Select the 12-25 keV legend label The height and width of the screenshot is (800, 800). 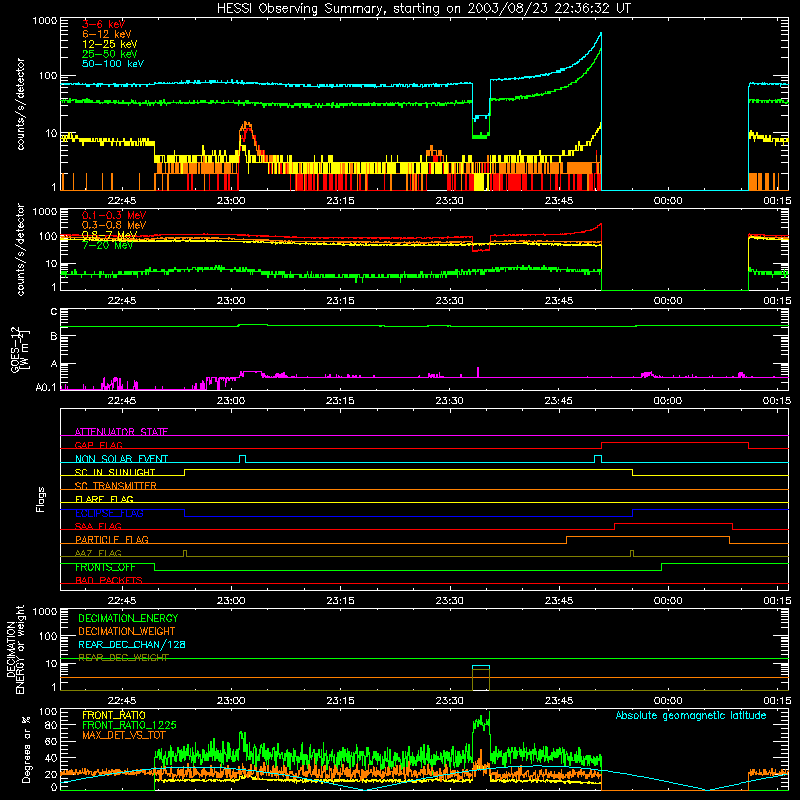point(110,44)
